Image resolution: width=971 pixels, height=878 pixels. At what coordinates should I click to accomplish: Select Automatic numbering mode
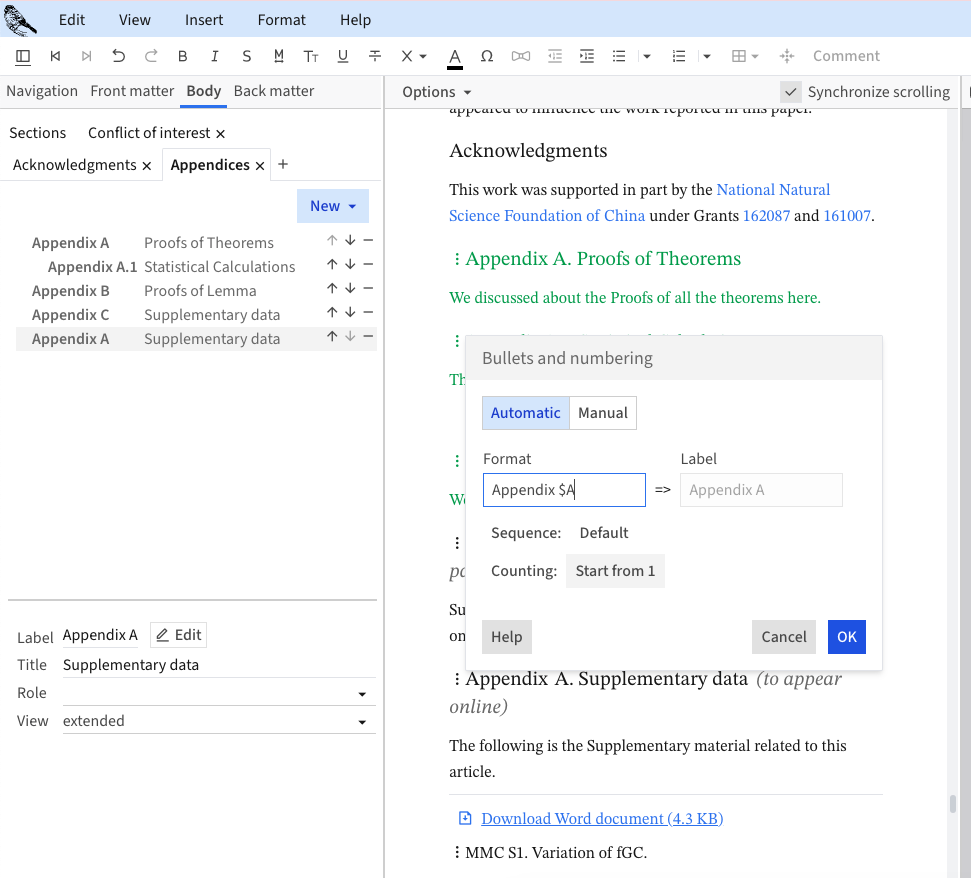coord(525,413)
